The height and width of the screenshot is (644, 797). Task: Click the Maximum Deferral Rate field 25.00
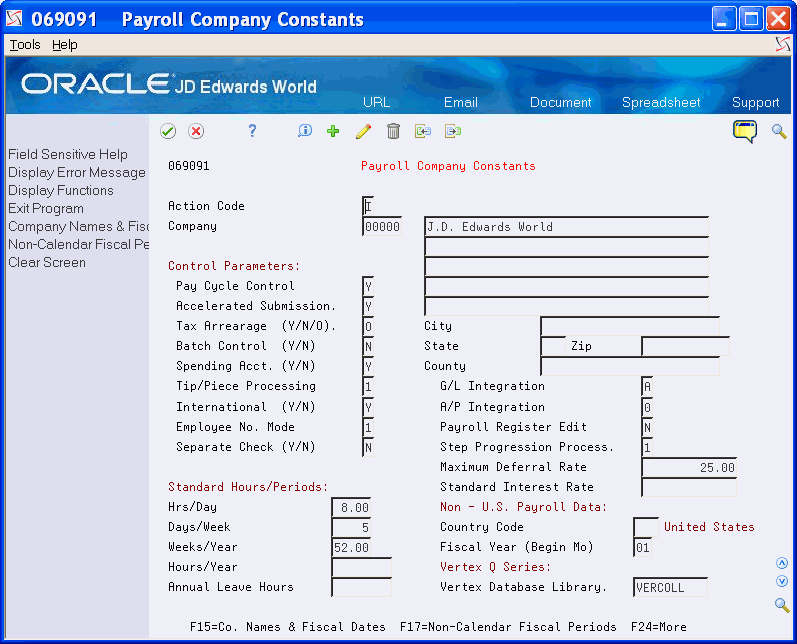[x=689, y=467]
